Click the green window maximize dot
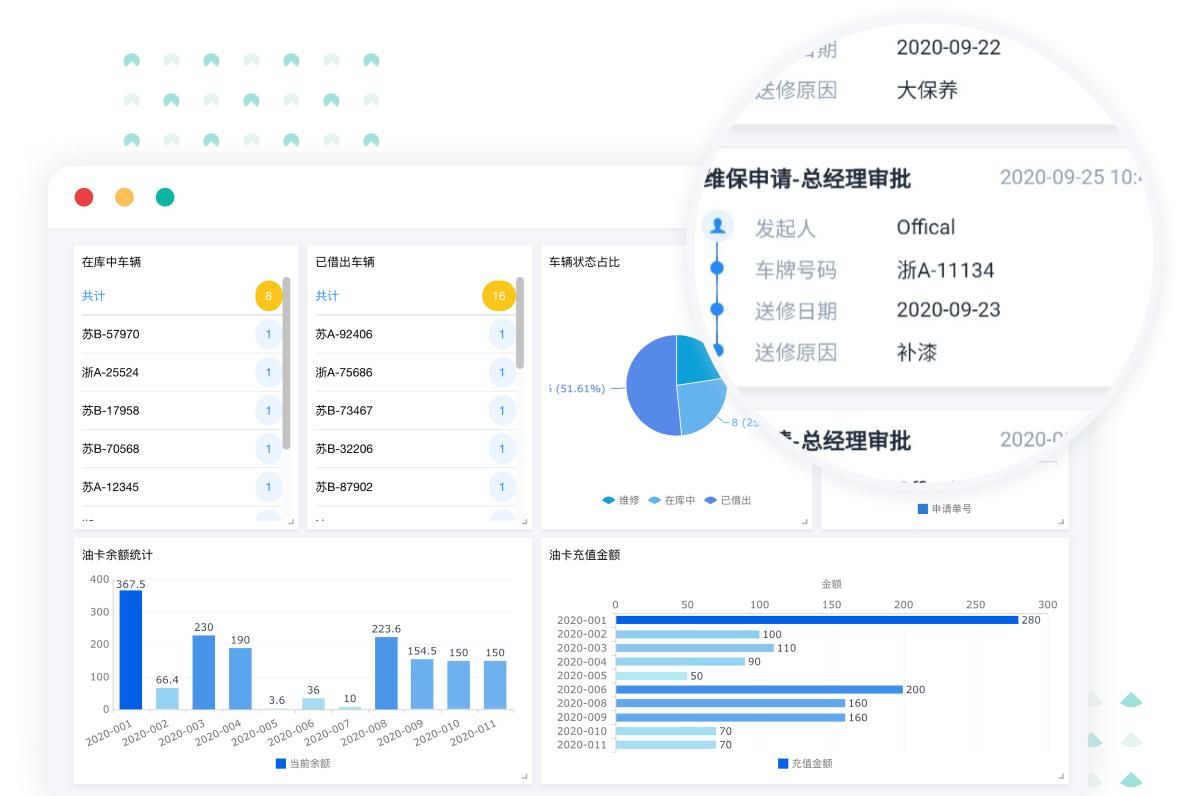The image size is (1202, 796). (x=165, y=197)
